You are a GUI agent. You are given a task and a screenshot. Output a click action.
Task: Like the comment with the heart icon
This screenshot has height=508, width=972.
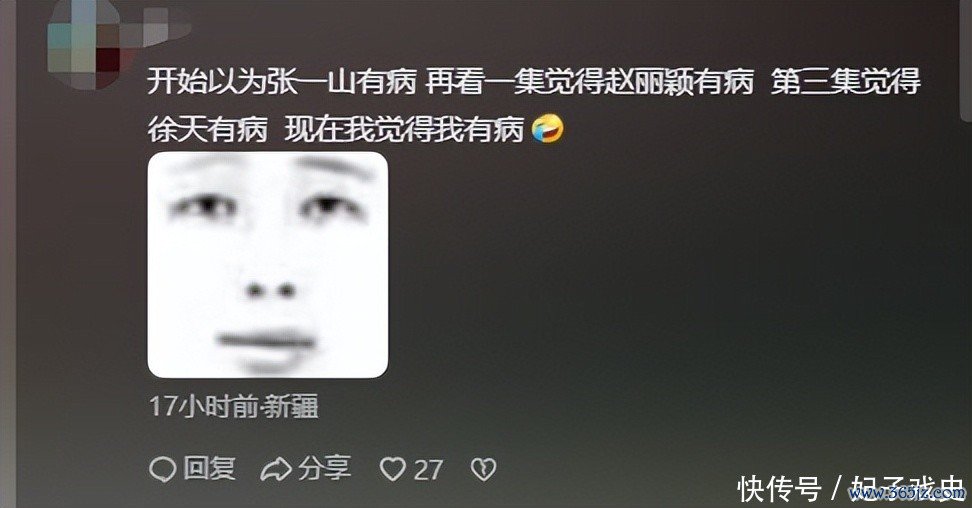[x=392, y=470]
